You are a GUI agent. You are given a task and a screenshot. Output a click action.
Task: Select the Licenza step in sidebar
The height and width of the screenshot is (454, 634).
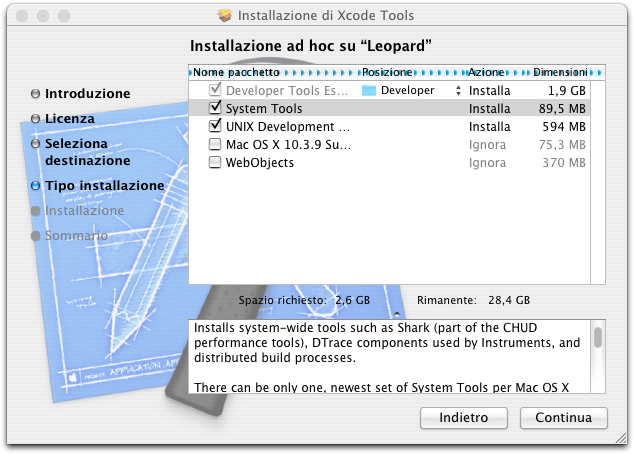70,118
